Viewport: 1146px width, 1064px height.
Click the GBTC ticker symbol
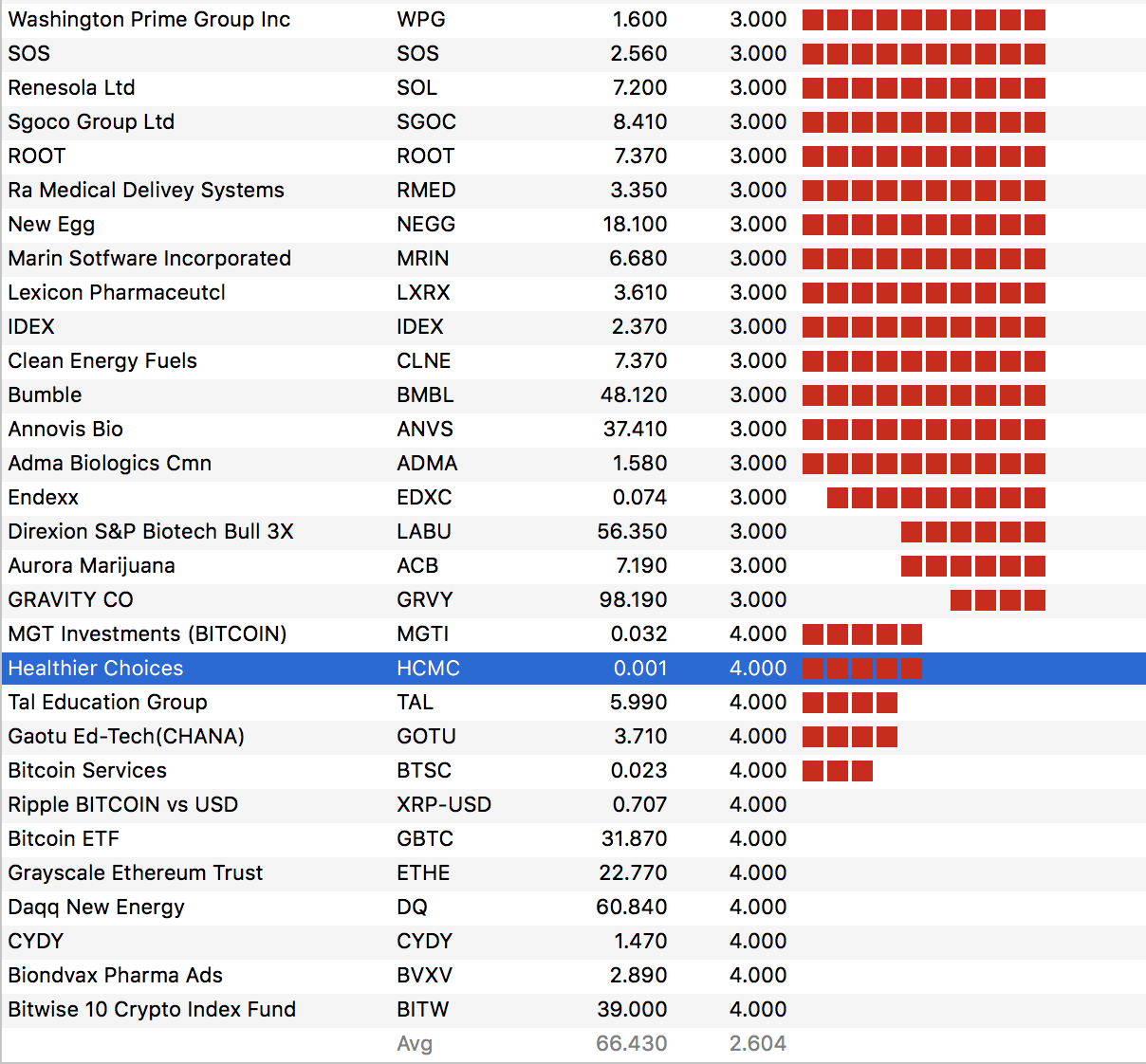coord(424,839)
